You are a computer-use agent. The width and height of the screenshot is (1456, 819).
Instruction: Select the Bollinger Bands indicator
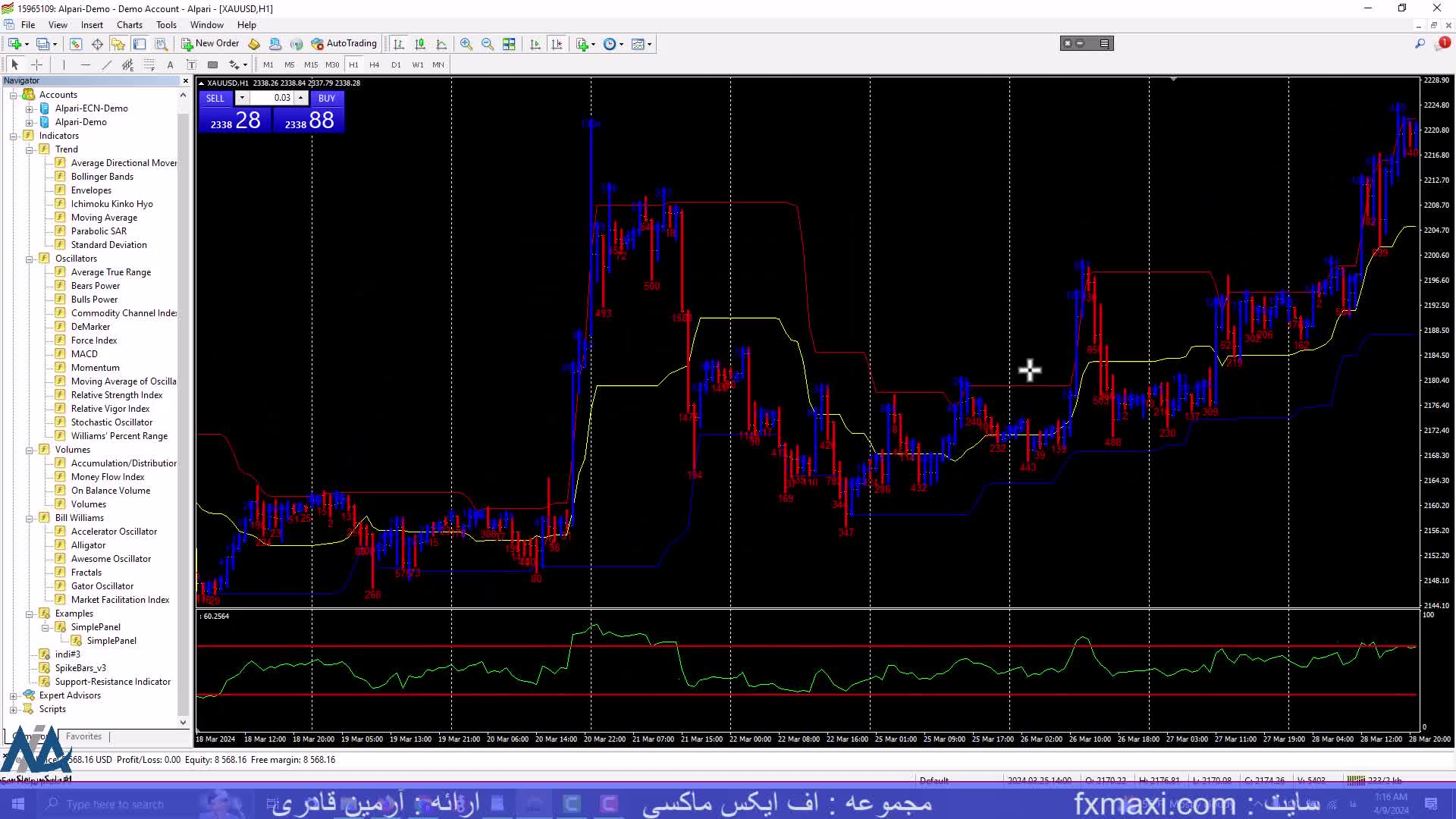point(102,177)
